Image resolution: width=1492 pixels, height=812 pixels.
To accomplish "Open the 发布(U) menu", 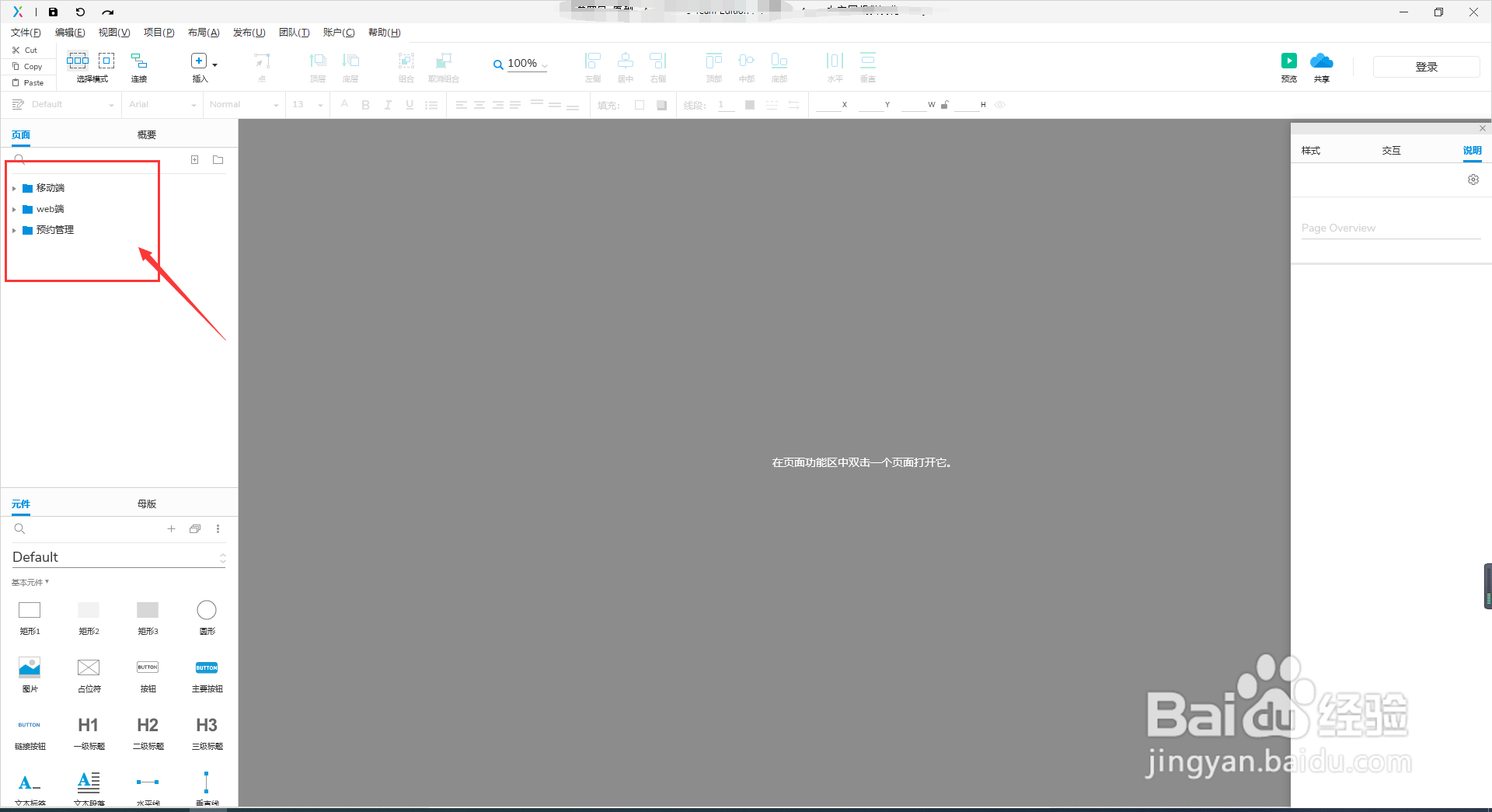I will (x=249, y=33).
